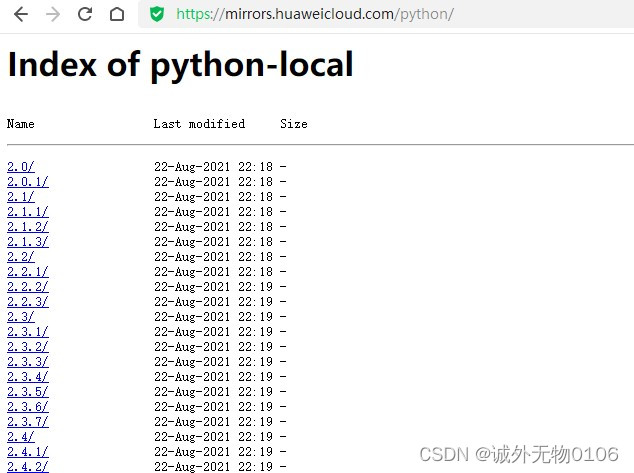Select the modified date of the 2.0/ row
The width and height of the screenshot is (634, 473).
coord(213,167)
